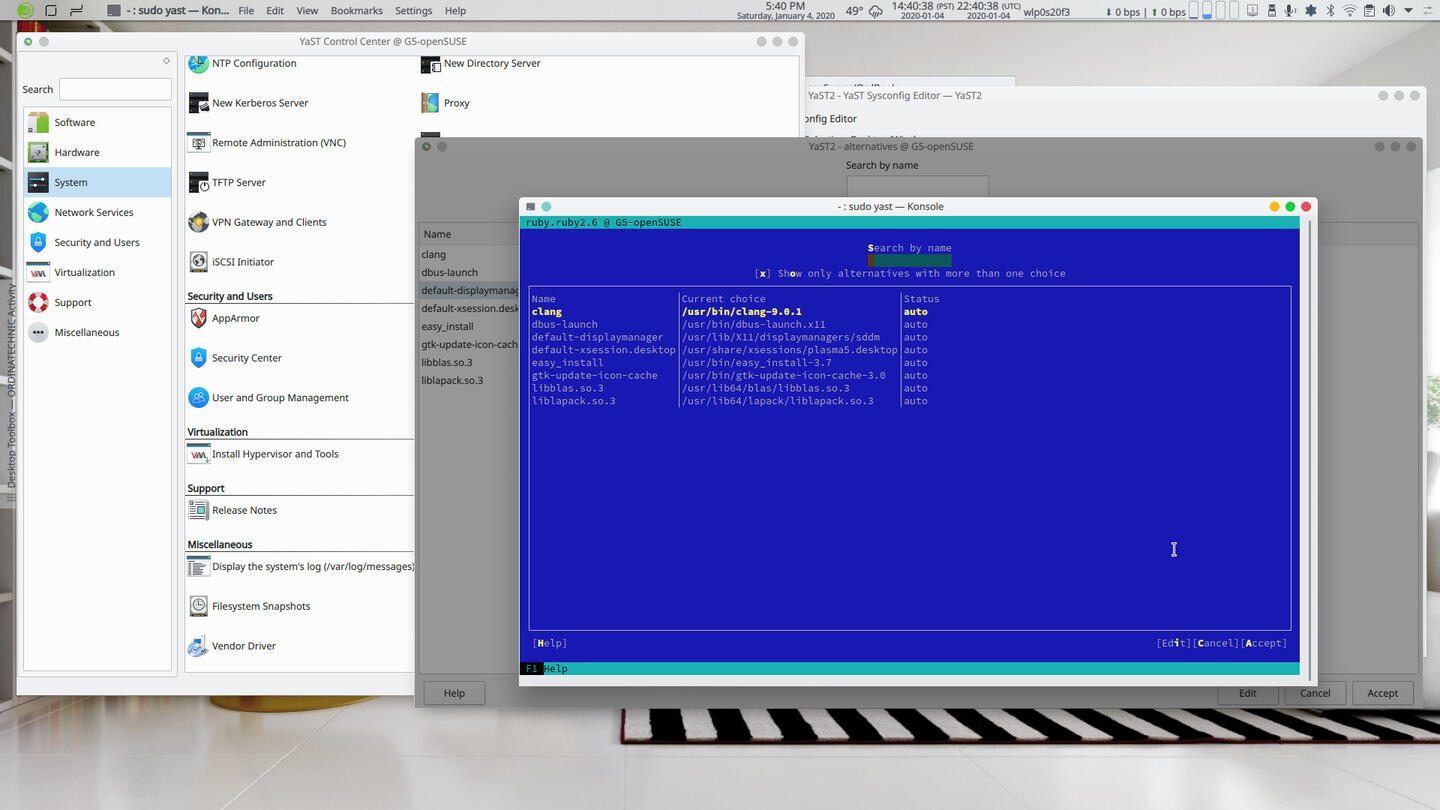Select the Support category in the sidebar
The width and height of the screenshot is (1440, 810).
[98, 302]
